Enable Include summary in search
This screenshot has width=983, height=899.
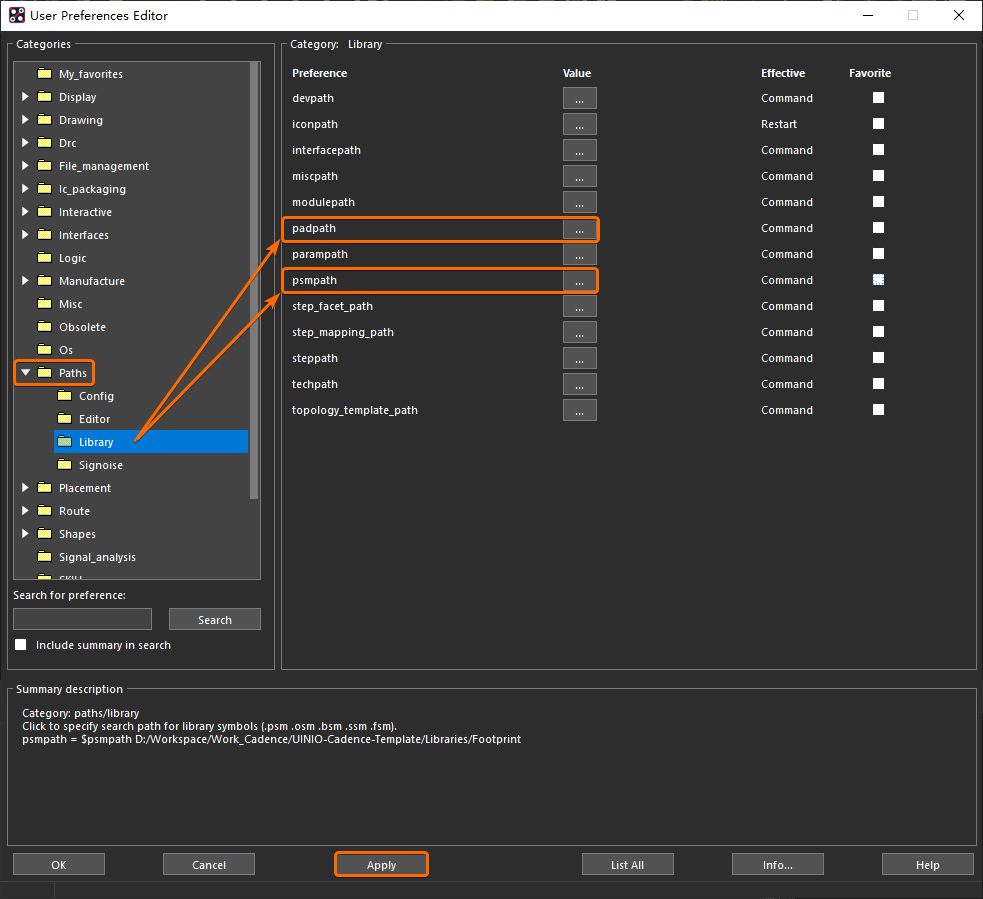21,645
